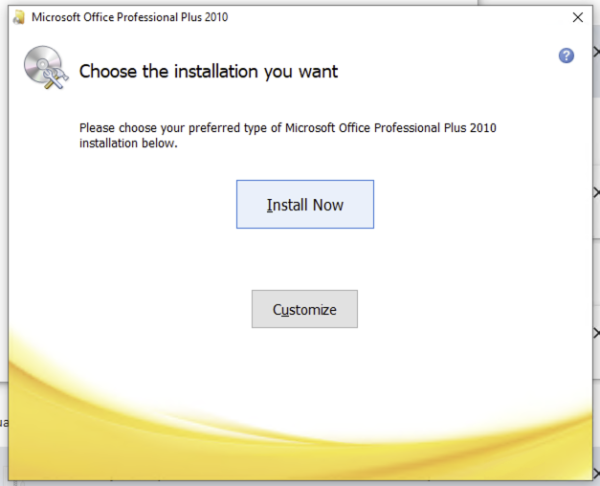Screen dimensions: 600x486
Task: Close the Office setup dialog
Action: 578,17
